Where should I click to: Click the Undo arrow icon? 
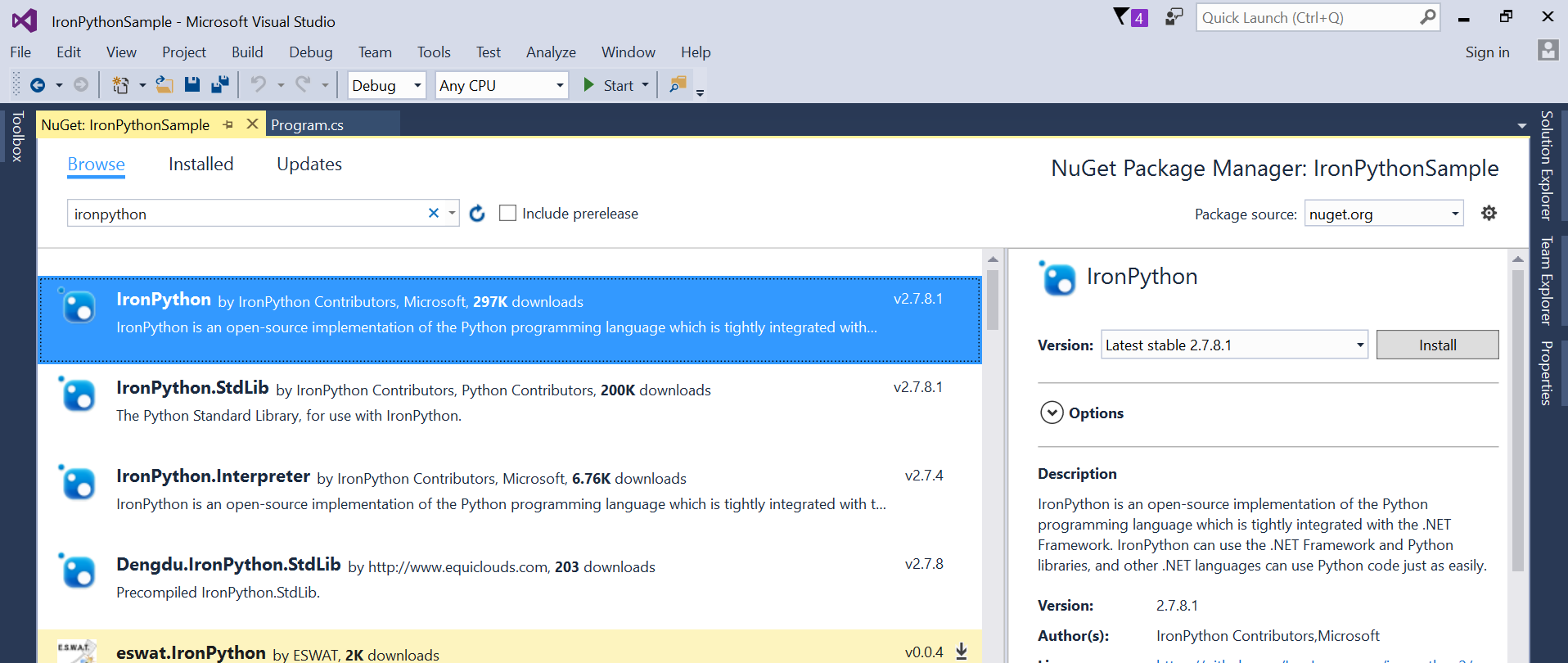(x=259, y=84)
